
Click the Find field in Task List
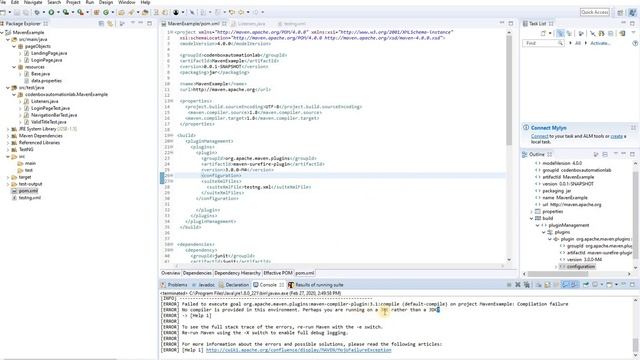[543, 43]
